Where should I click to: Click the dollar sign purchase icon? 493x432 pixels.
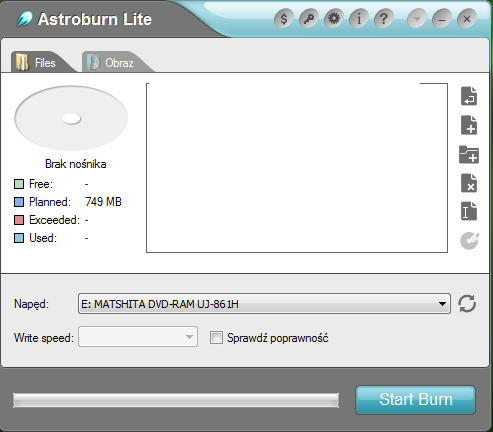(x=284, y=19)
